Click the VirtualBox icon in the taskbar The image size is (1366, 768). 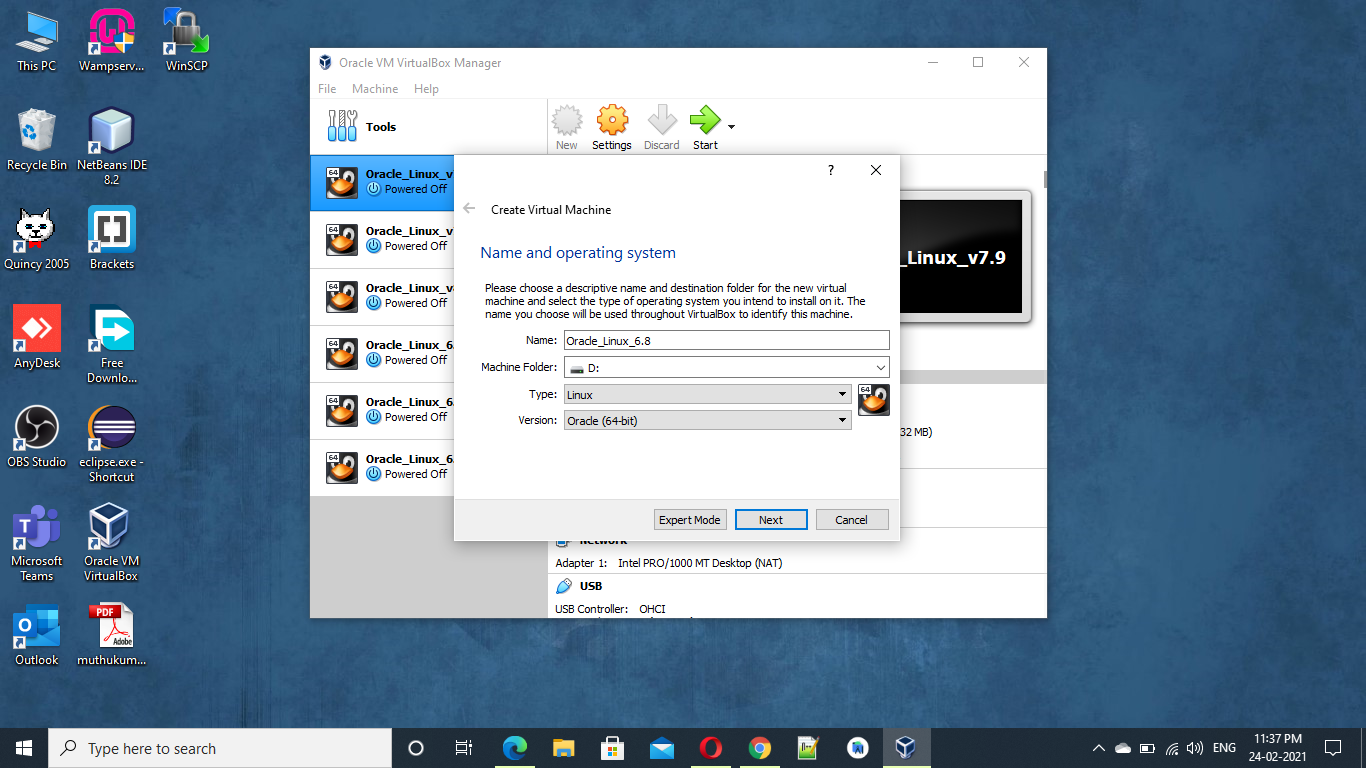point(906,748)
